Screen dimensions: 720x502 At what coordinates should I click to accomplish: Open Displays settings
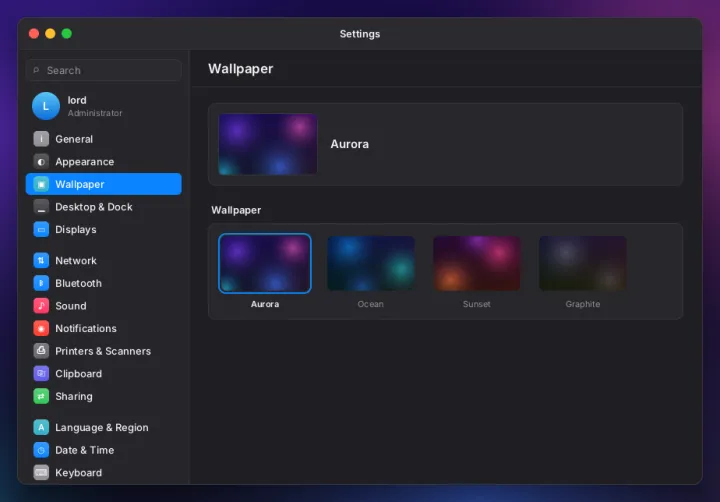(103, 229)
